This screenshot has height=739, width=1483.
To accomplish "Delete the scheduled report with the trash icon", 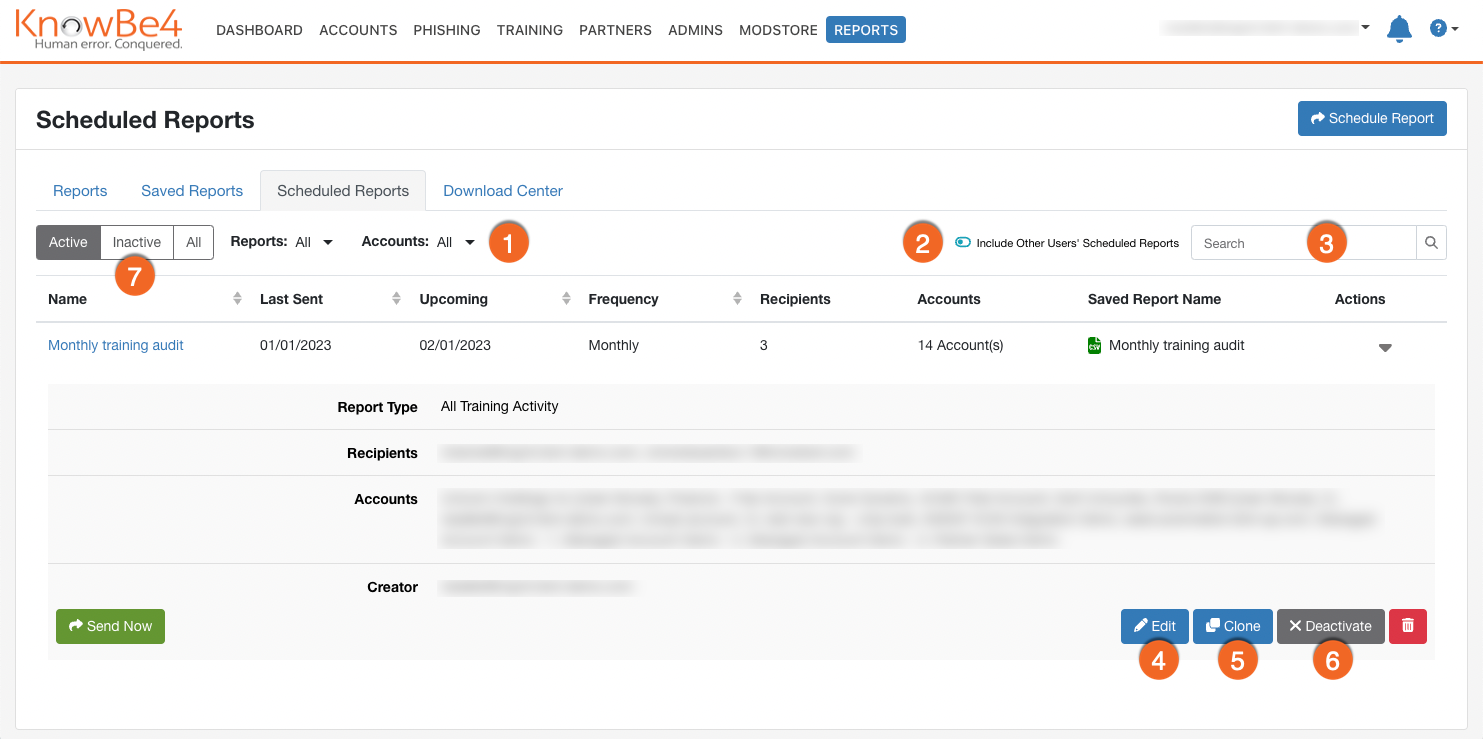I will [1408, 626].
